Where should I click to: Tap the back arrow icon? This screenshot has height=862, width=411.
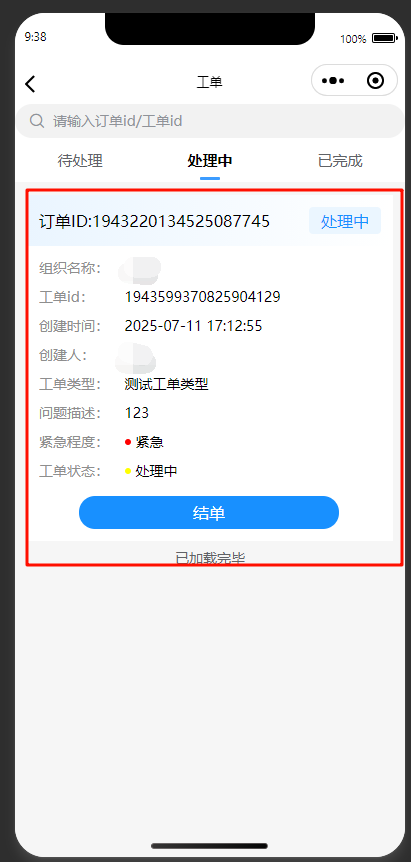[30, 84]
